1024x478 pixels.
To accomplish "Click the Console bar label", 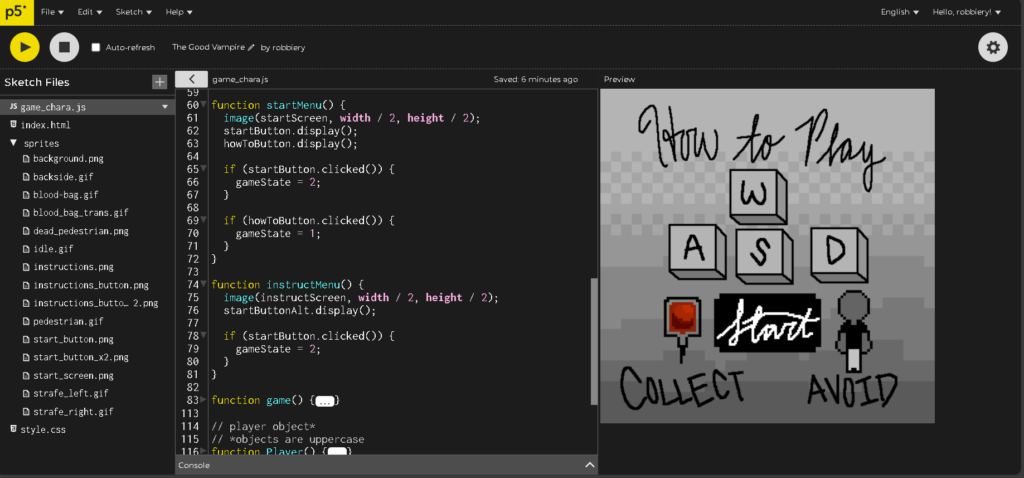I will tap(194, 466).
